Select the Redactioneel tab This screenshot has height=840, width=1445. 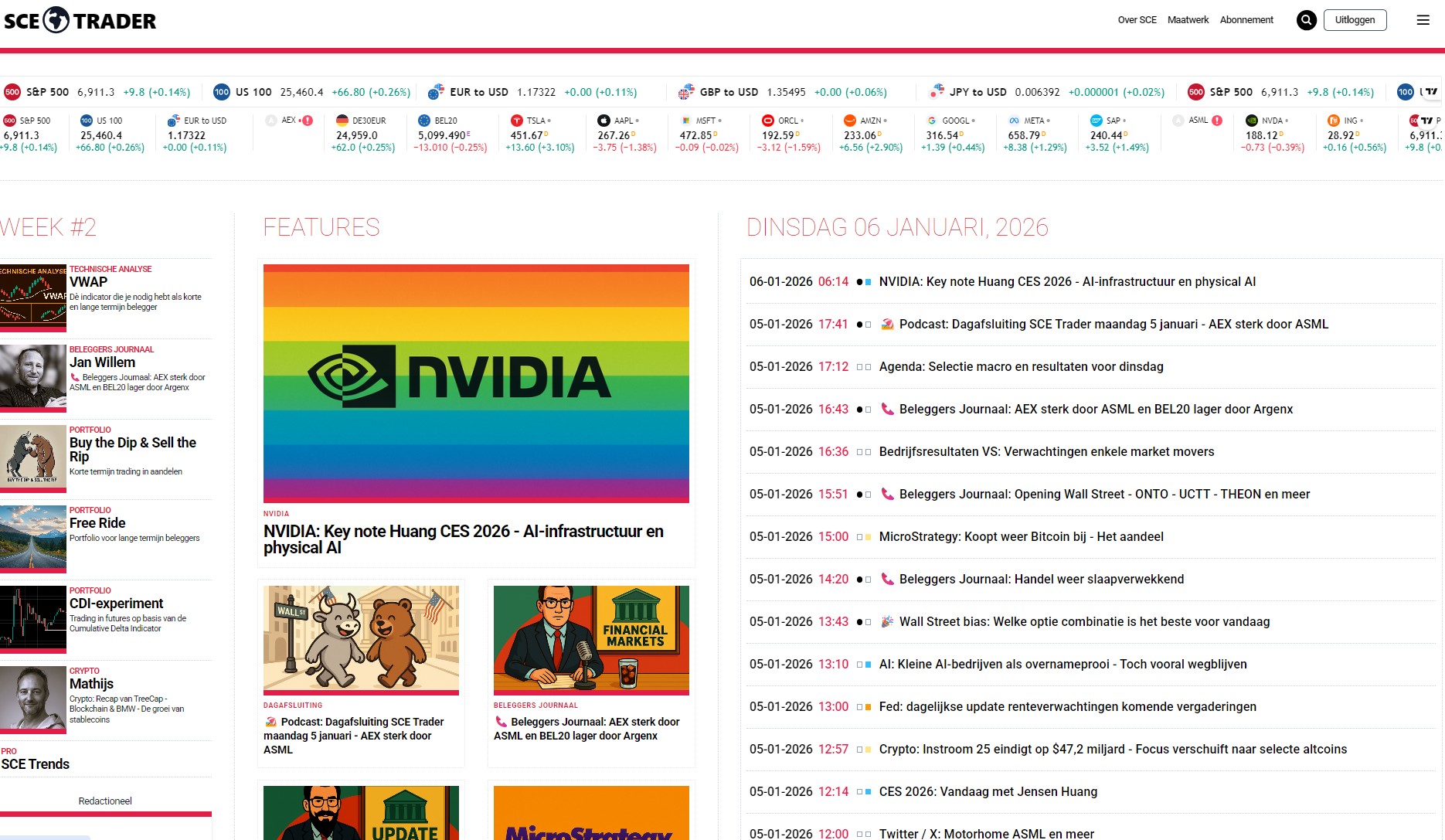coord(105,801)
